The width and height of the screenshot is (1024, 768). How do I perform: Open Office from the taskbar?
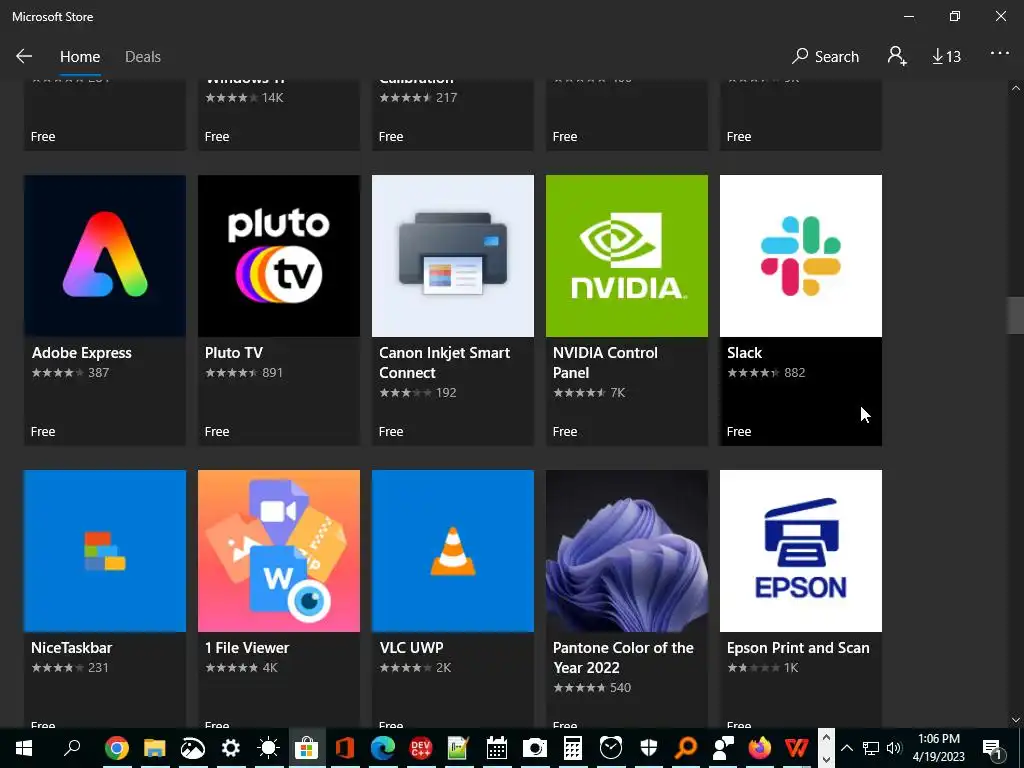[344, 748]
